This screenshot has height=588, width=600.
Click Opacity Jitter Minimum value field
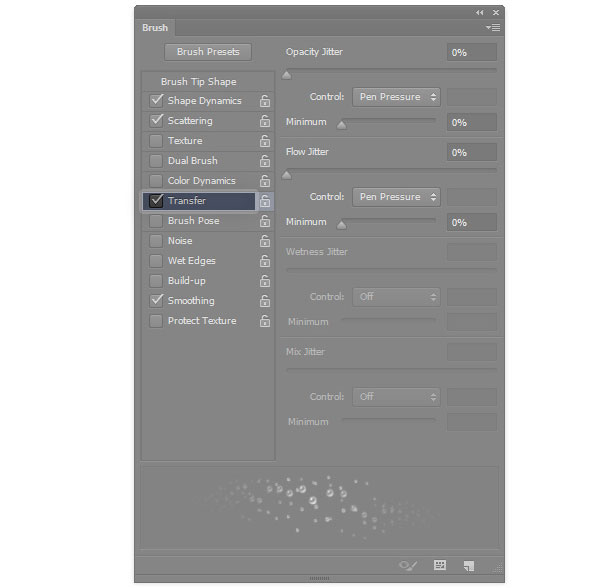pyautogui.click(x=472, y=122)
